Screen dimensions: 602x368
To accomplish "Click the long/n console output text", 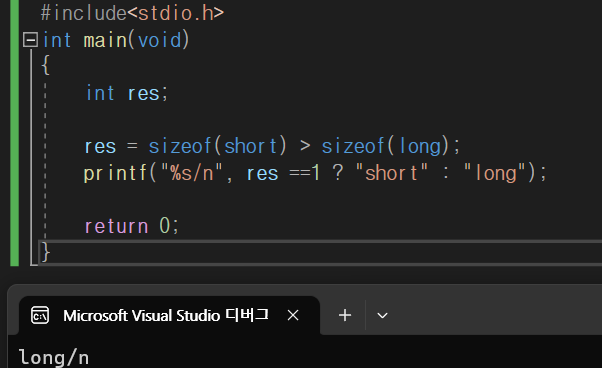I will coord(54,358).
